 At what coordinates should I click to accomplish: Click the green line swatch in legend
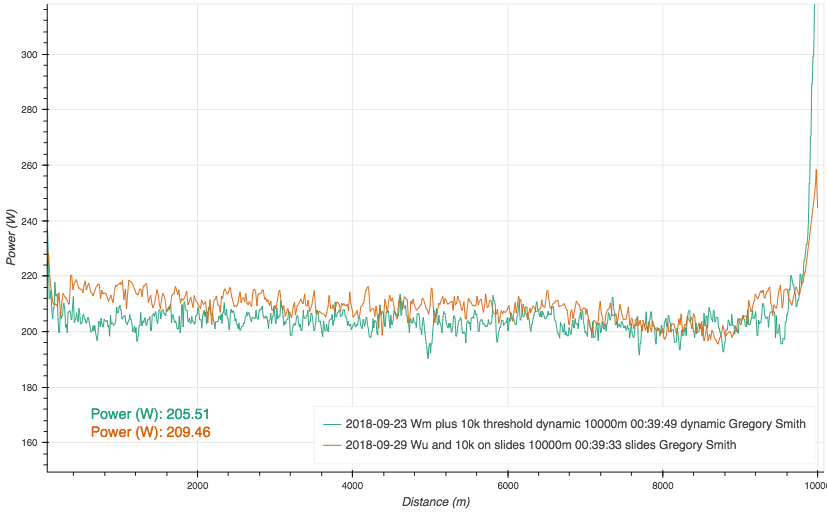click(330, 423)
